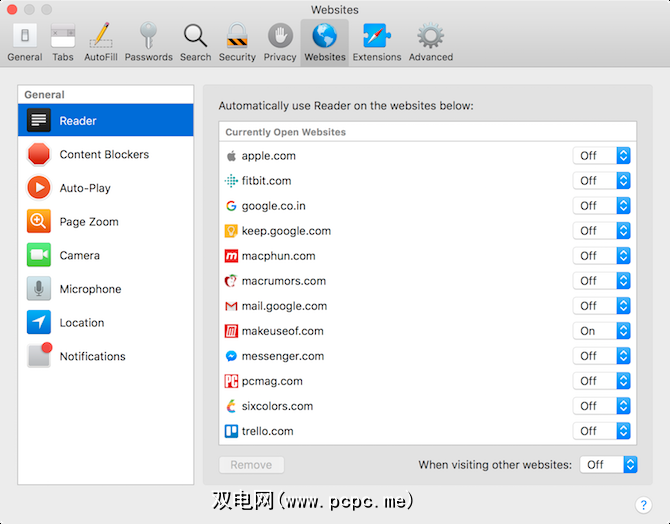The width and height of the screenshot is (670, 524).
Task: Open Reader dropdown for fitbit.com
Action: pyautogui.click(x=602, y=181)
